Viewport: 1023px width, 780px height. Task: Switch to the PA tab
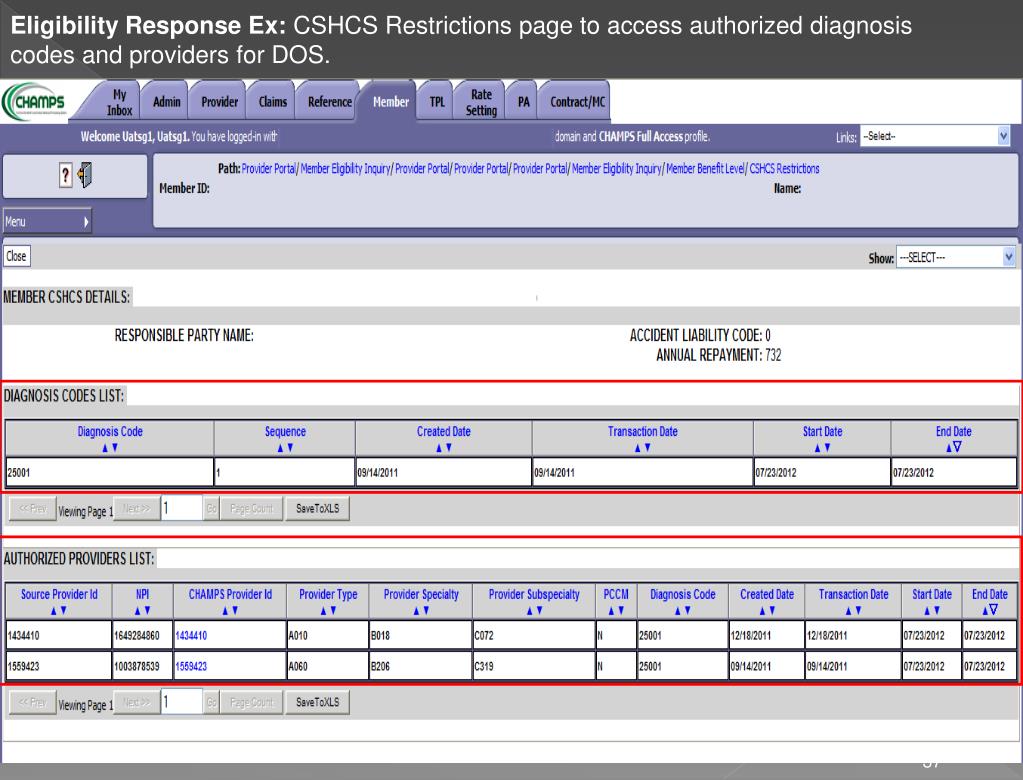(523, 102)
